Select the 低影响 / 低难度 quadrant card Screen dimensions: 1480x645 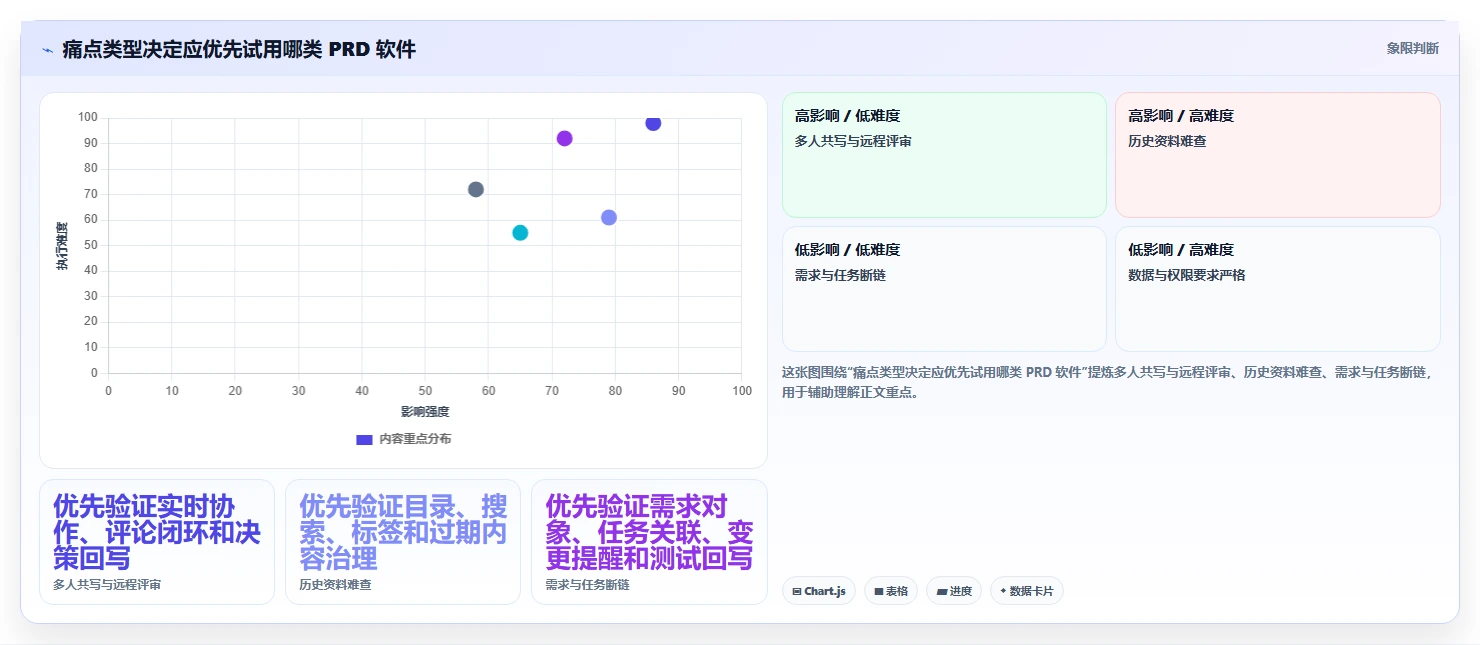(x=944, y=289)
